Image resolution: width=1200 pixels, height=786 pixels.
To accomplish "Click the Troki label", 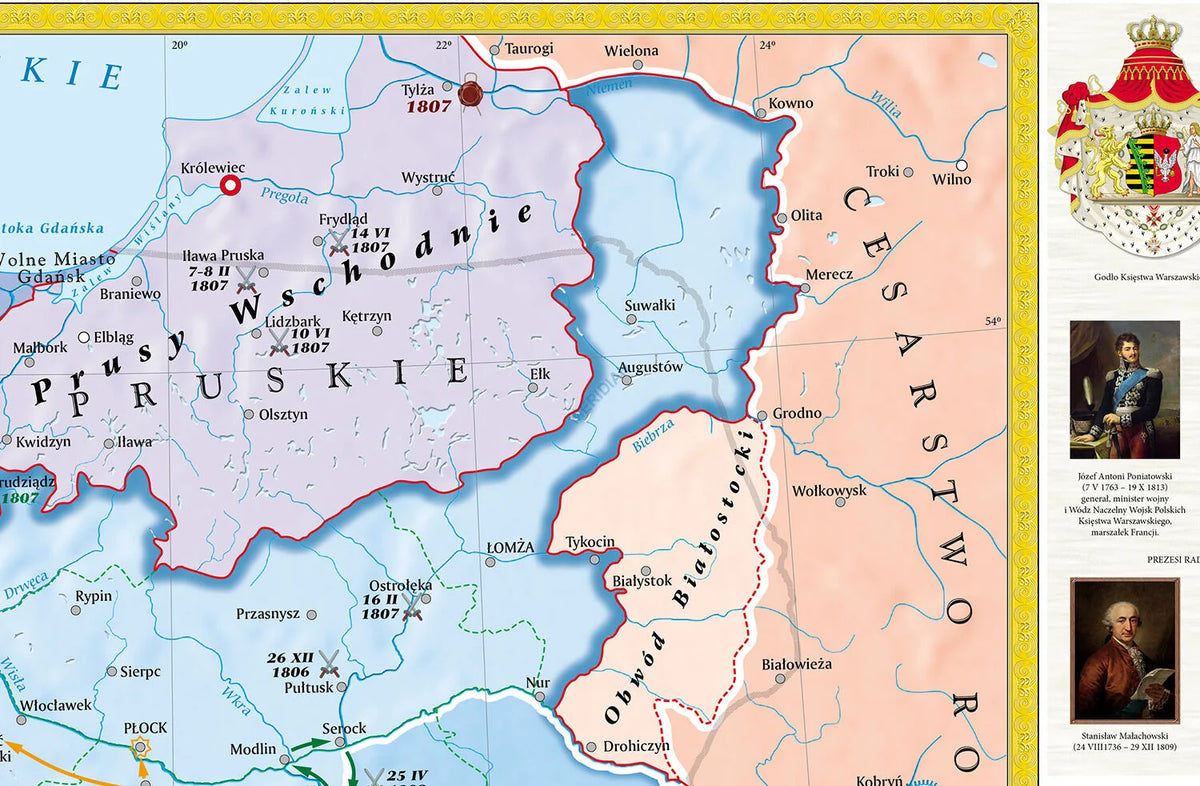I will tap(882, 171).
